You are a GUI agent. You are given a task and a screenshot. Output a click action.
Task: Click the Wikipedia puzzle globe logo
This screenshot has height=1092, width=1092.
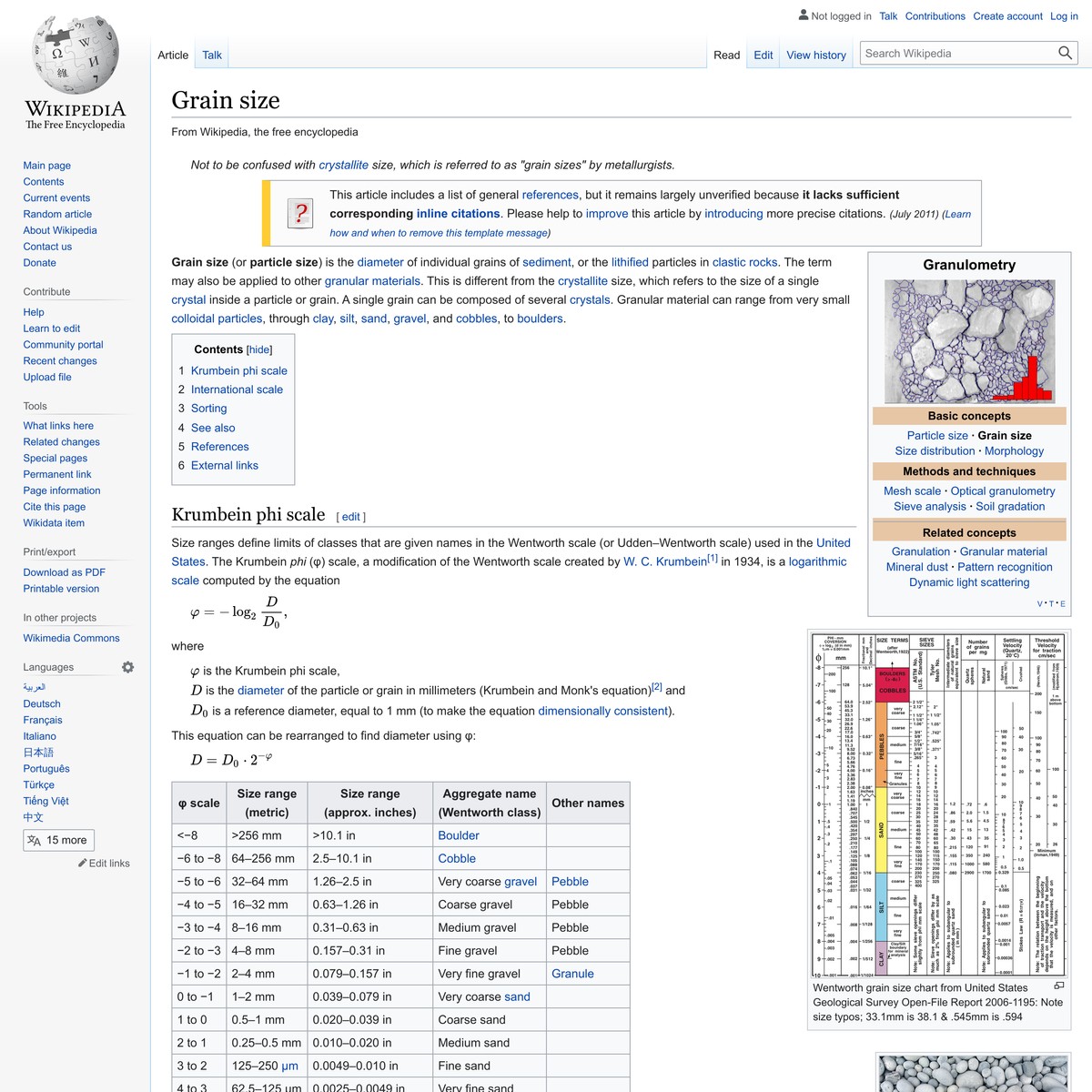click(x=73, y=55)
